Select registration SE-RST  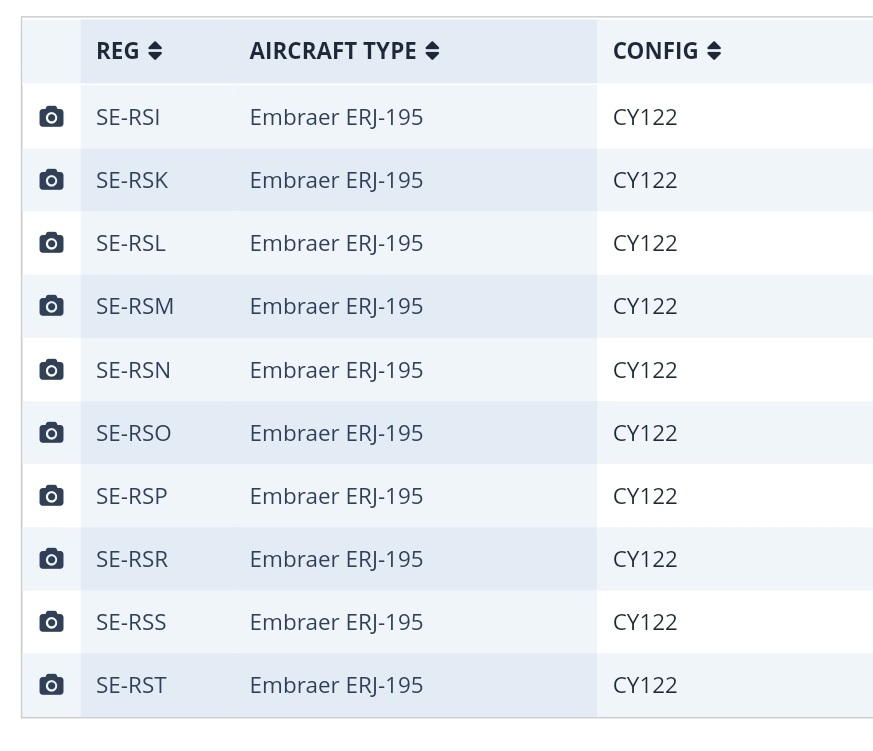pos(131,685)
